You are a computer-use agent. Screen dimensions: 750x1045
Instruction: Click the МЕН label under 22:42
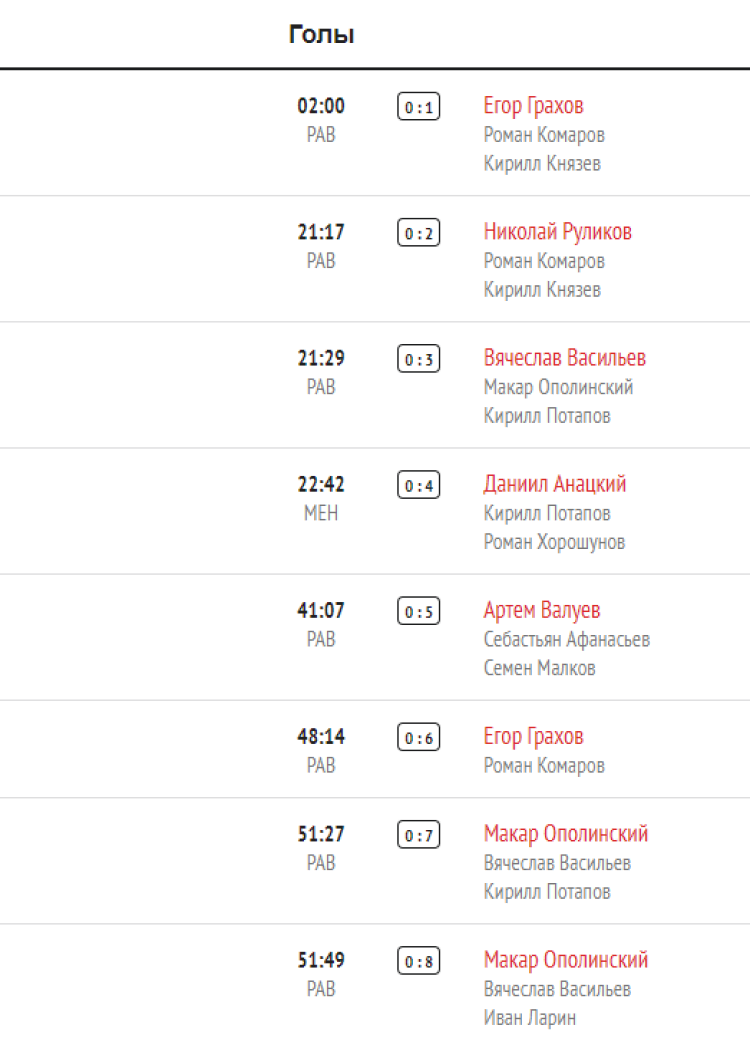point(321,513)
